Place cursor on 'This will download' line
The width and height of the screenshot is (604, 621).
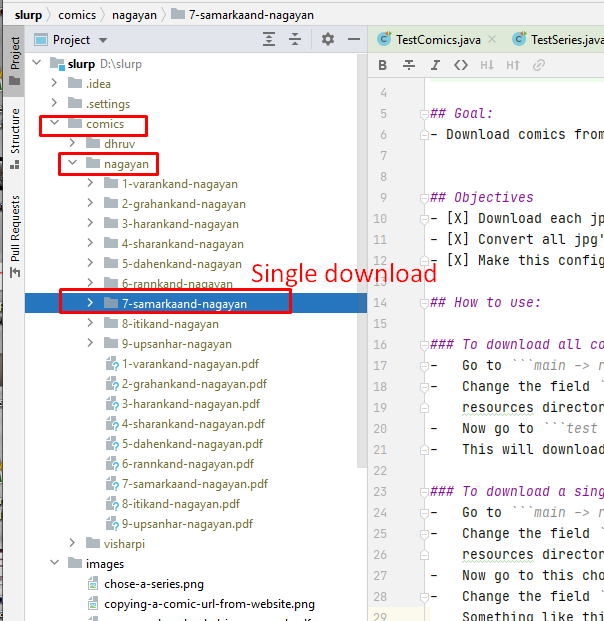point(517,449)
